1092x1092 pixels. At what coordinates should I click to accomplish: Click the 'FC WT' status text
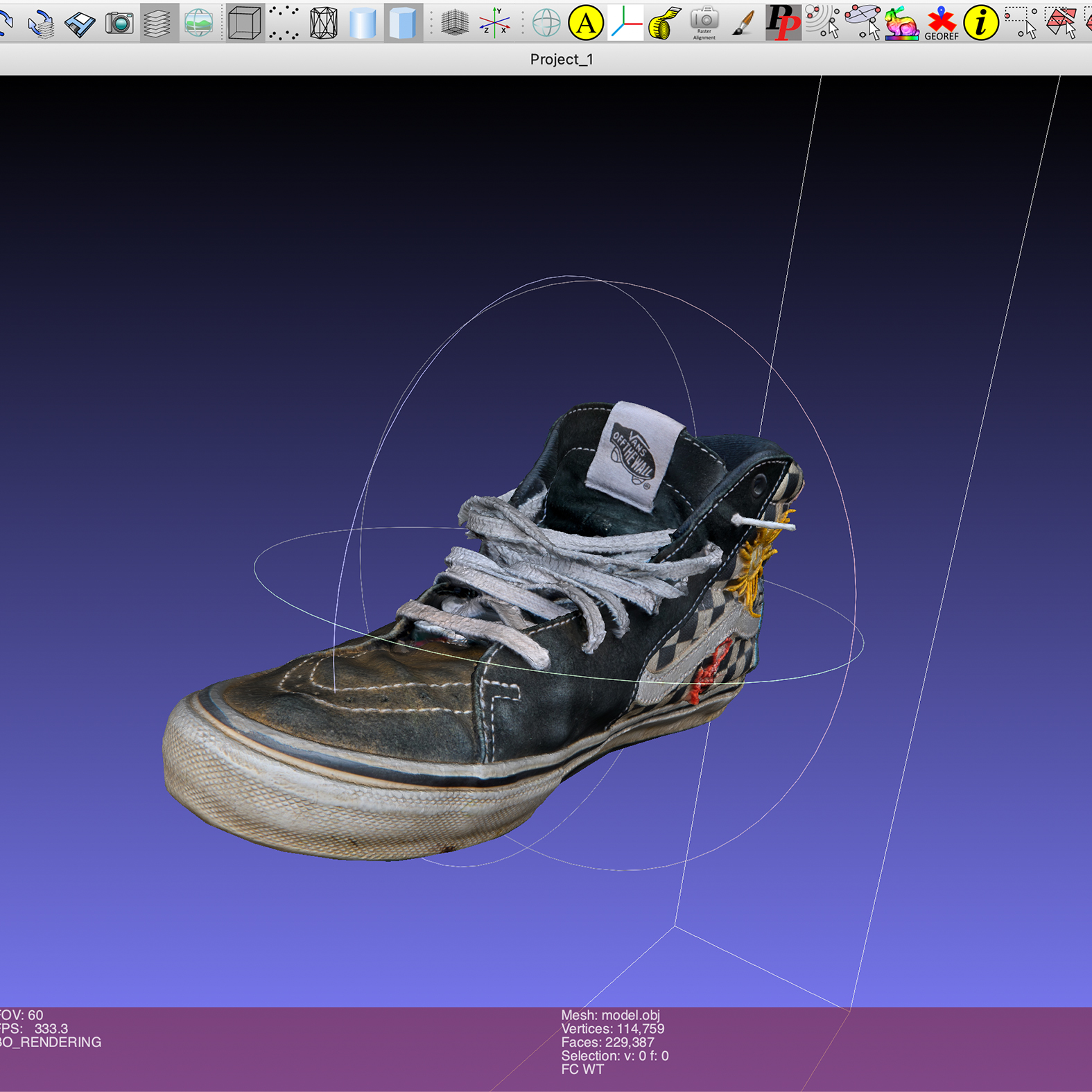(582, 1070)
